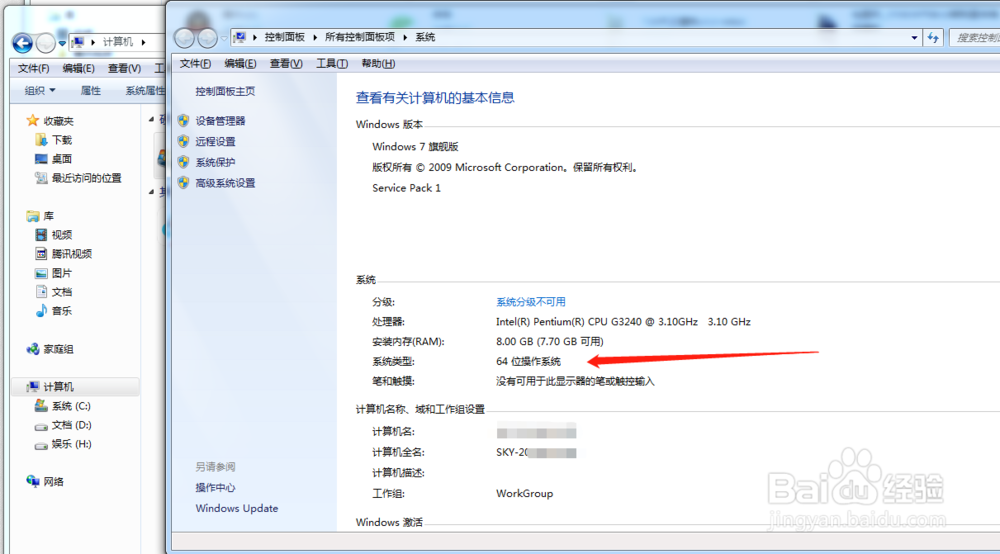
Task: Click the shield icon next to 远程设置
Action: pos(184,141)
